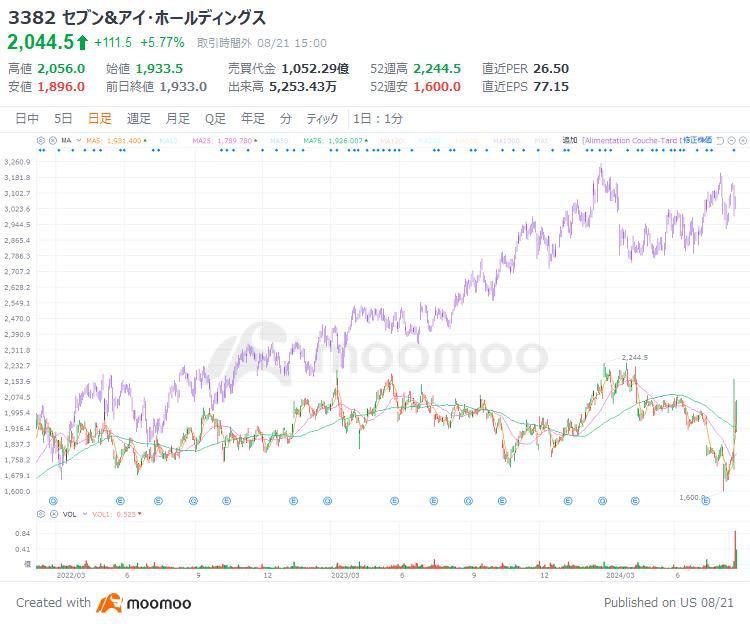Open the 1日：1分 interval selector

[377, 119]
